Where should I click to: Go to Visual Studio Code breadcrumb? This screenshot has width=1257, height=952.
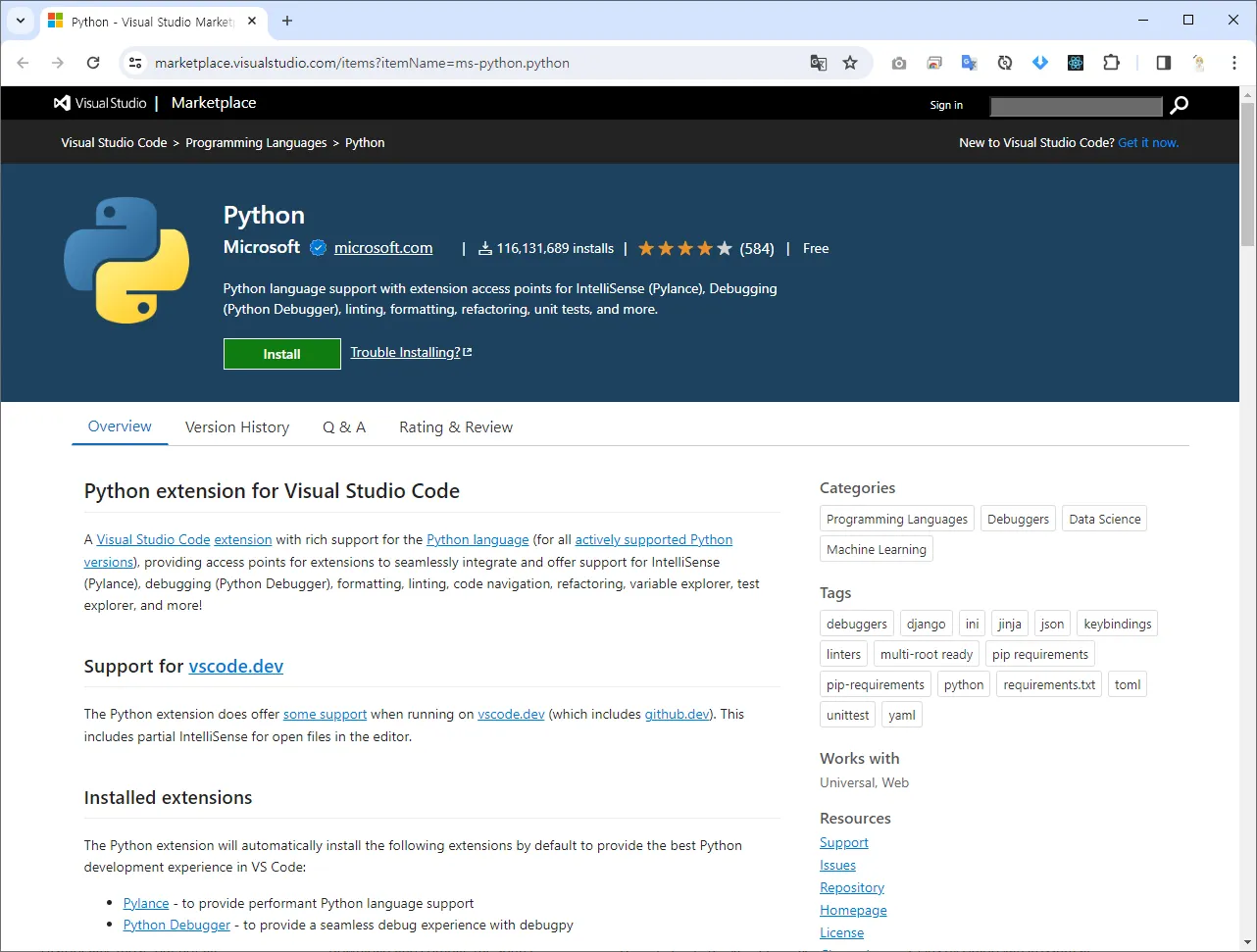[114, 142]
